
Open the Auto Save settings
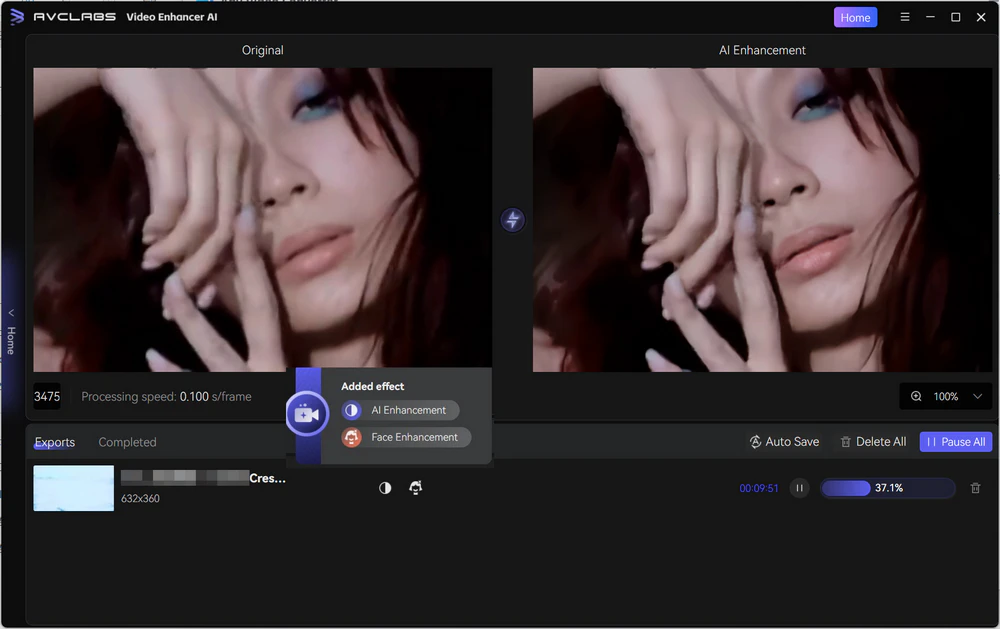pos(784,441)
